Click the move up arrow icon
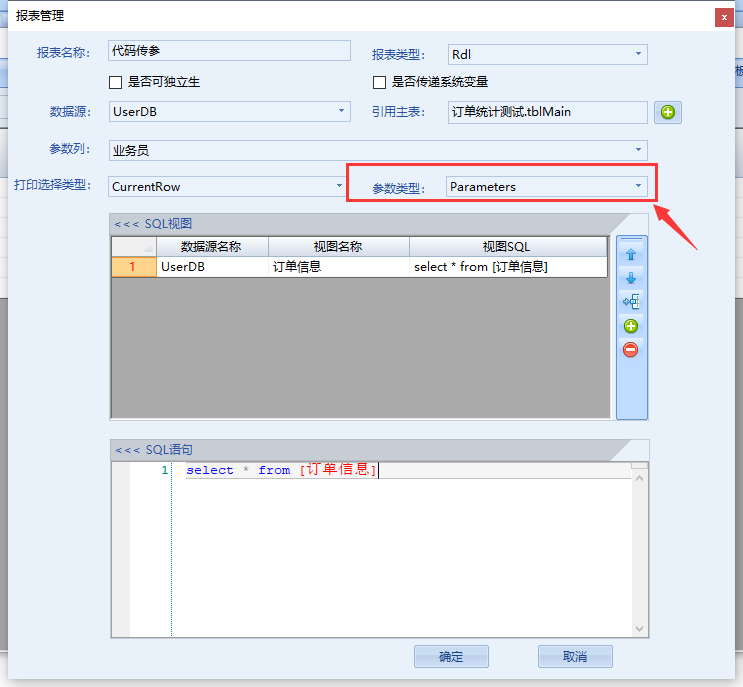Viewport: 743px width, 687px height. [x=631, y=255]
